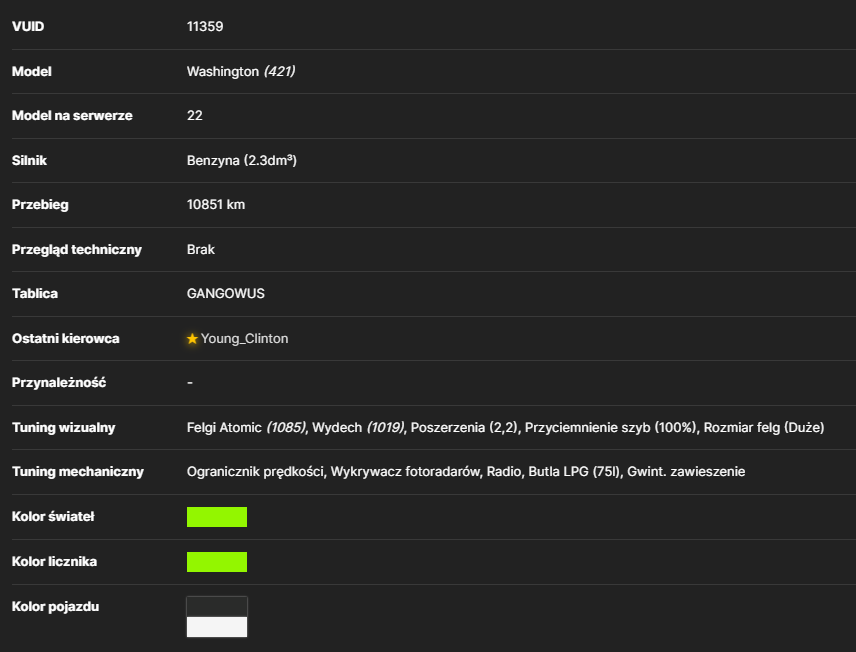Click the Tablica label
Image resolution: width=856 pixels, height=652 pixels.
(x=35, y=294)
